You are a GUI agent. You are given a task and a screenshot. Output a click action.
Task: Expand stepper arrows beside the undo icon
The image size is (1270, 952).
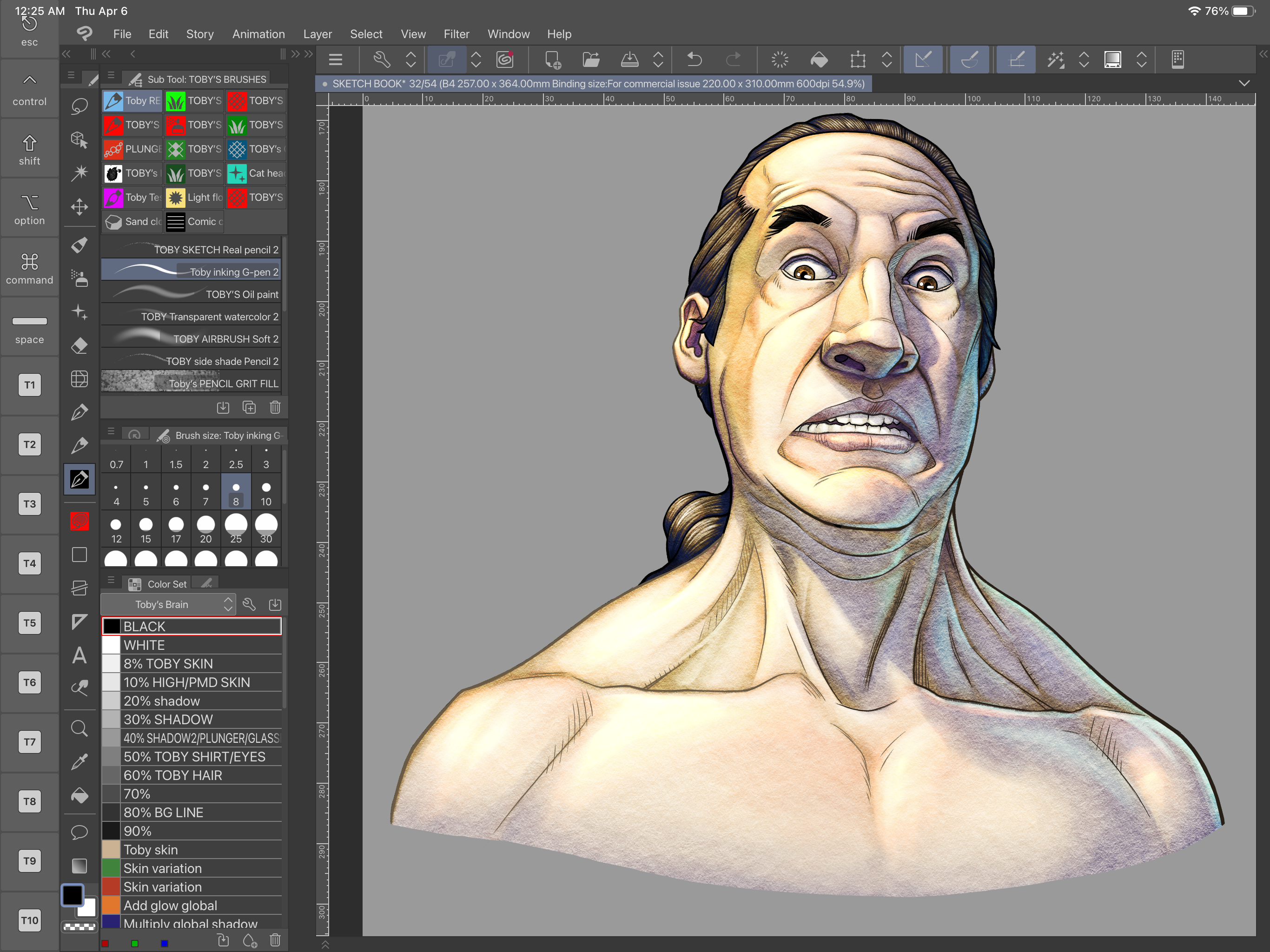pos(658,59)
